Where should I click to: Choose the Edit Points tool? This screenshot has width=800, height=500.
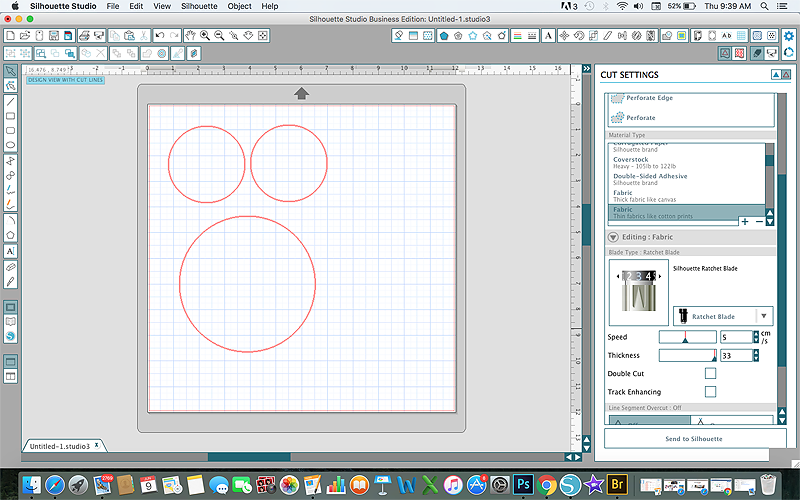click(x=10, y=86)
